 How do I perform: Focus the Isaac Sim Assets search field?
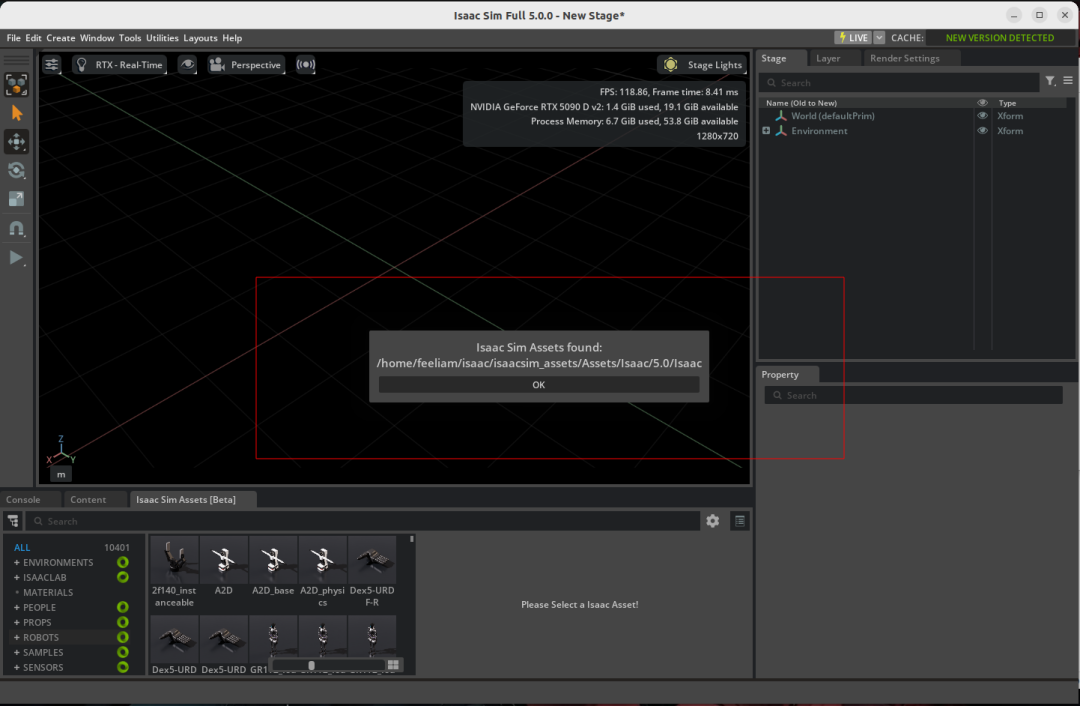pyautogui.click(x=363, y=521)
